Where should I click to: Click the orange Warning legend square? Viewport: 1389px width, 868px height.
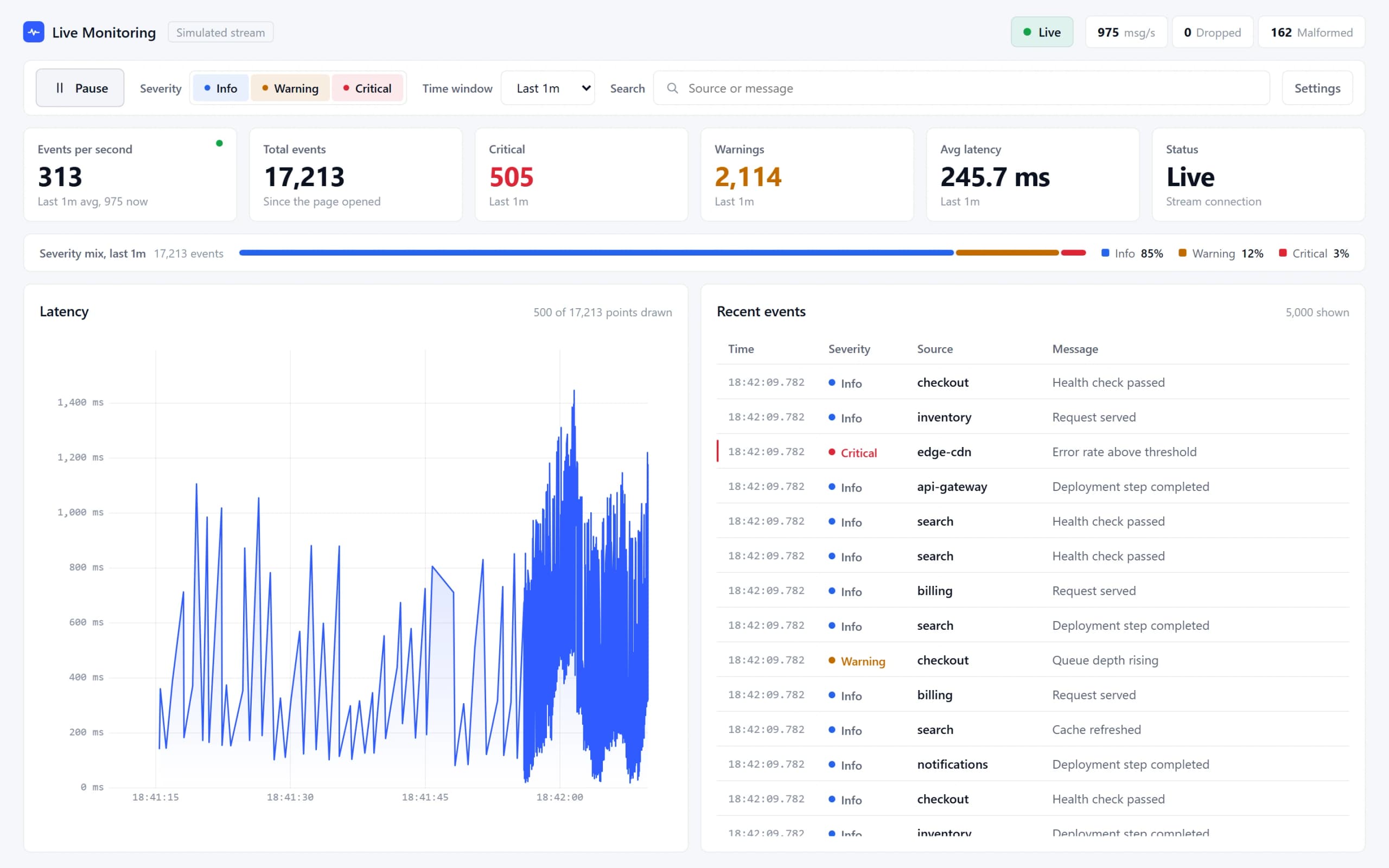pos(1182,253)
